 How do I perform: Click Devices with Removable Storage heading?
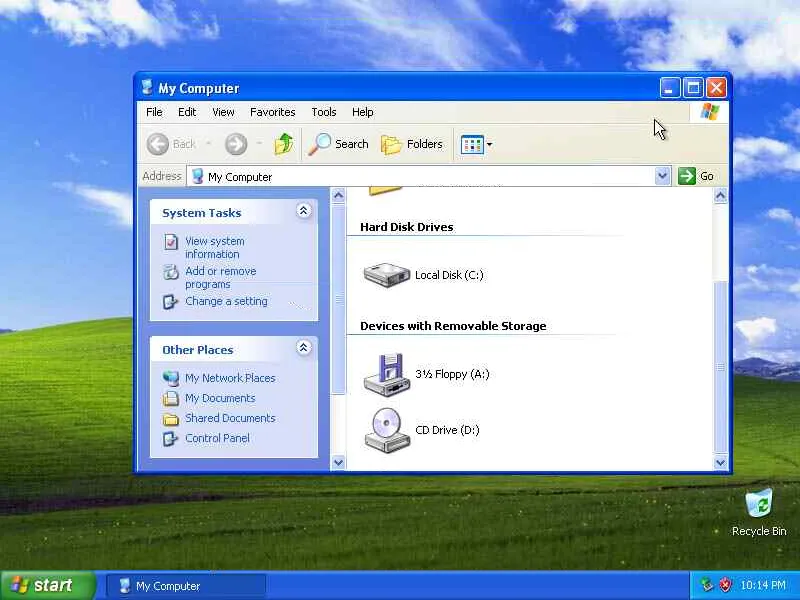[453, 326]
